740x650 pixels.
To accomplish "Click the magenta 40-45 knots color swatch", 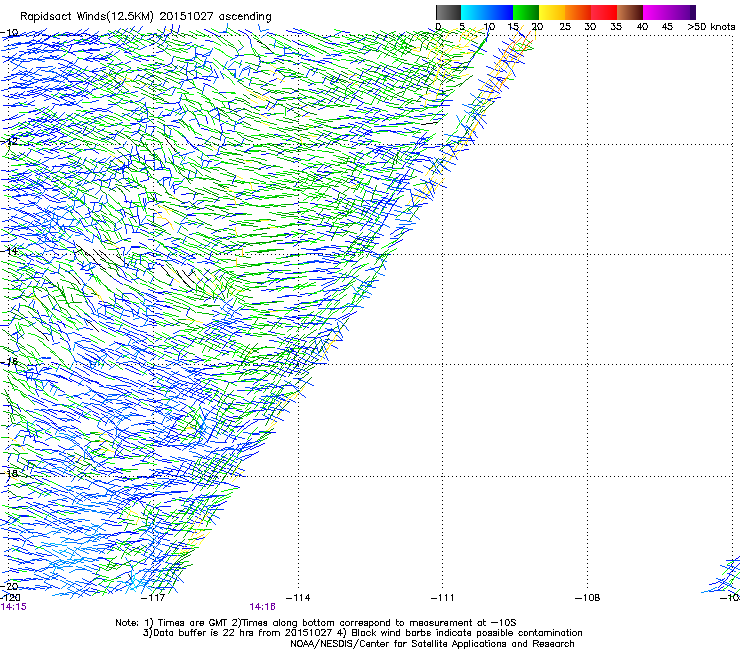I will [x=656, y=12].
